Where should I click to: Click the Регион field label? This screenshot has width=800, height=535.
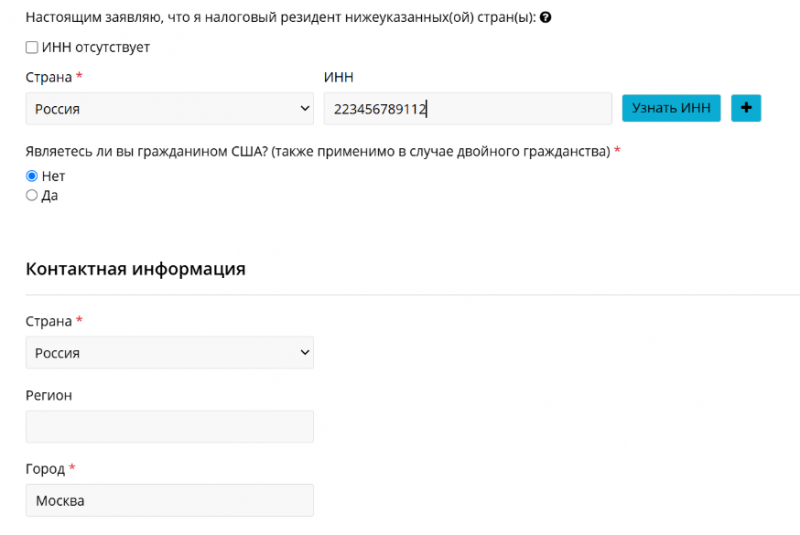coord(48,395)
